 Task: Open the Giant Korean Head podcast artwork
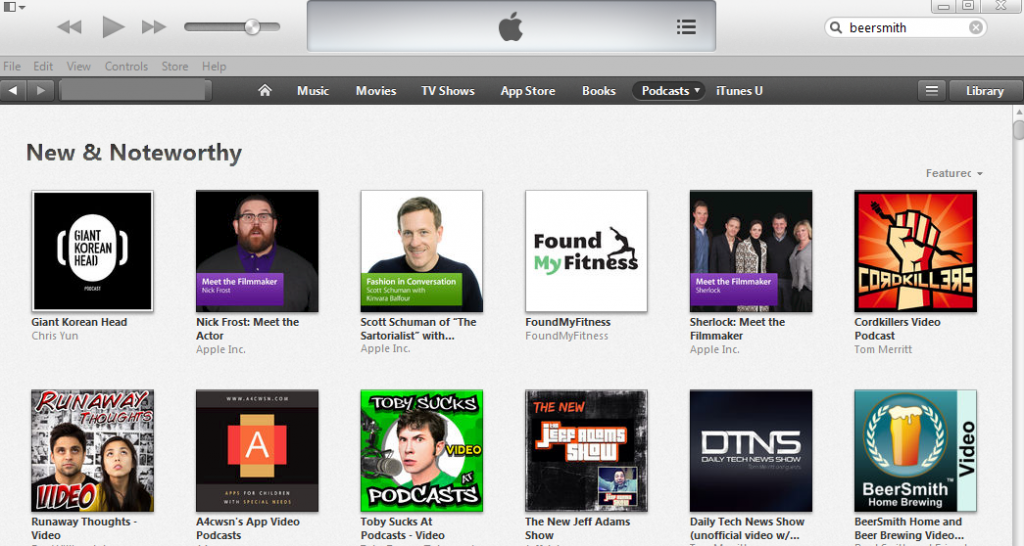tap(92, 251)
